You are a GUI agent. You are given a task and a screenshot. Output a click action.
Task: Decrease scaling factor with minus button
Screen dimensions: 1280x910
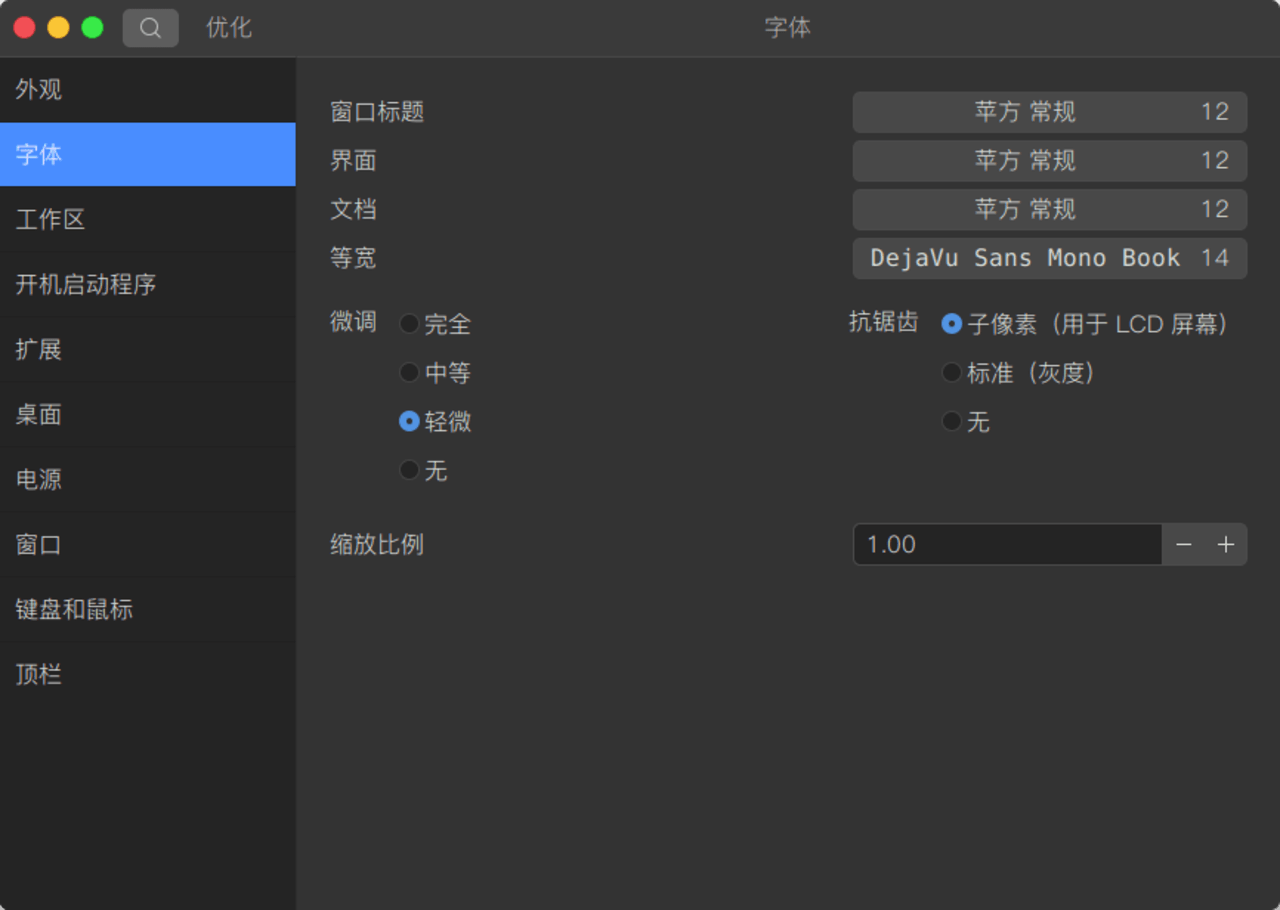tap(1184, 544)
